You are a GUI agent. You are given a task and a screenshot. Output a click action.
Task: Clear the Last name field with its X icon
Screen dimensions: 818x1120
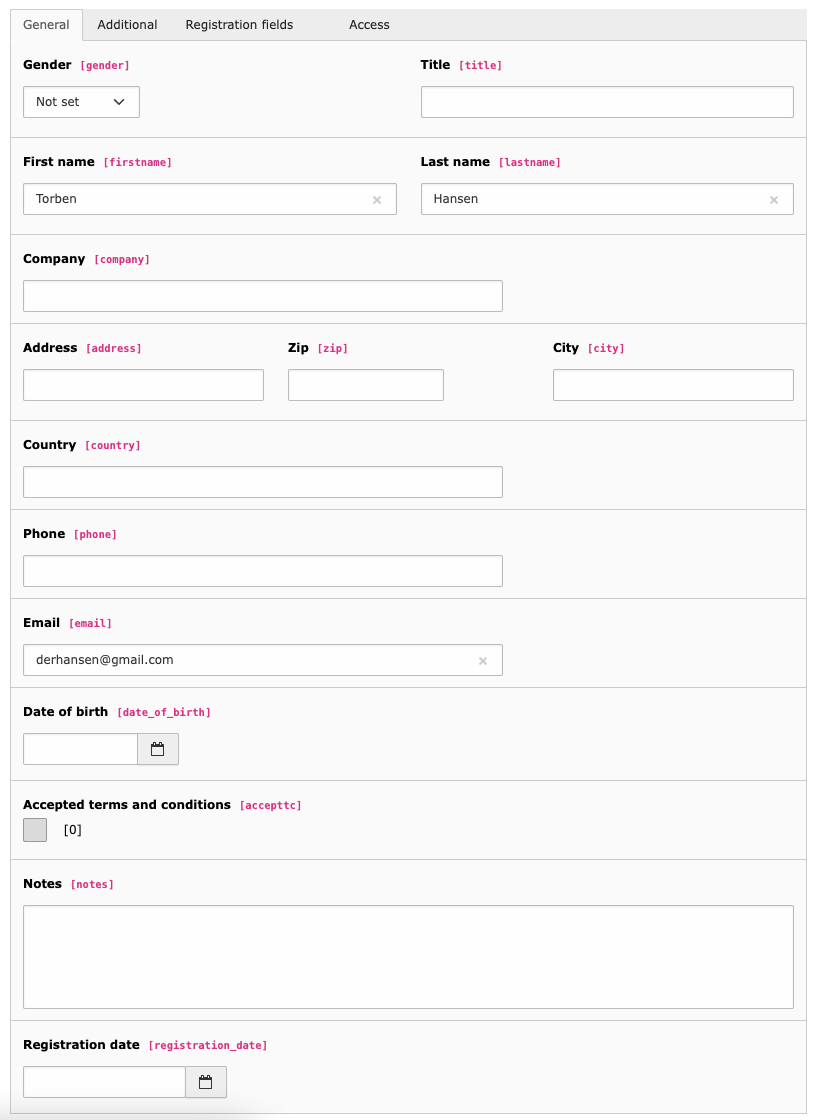pos(774,199)
